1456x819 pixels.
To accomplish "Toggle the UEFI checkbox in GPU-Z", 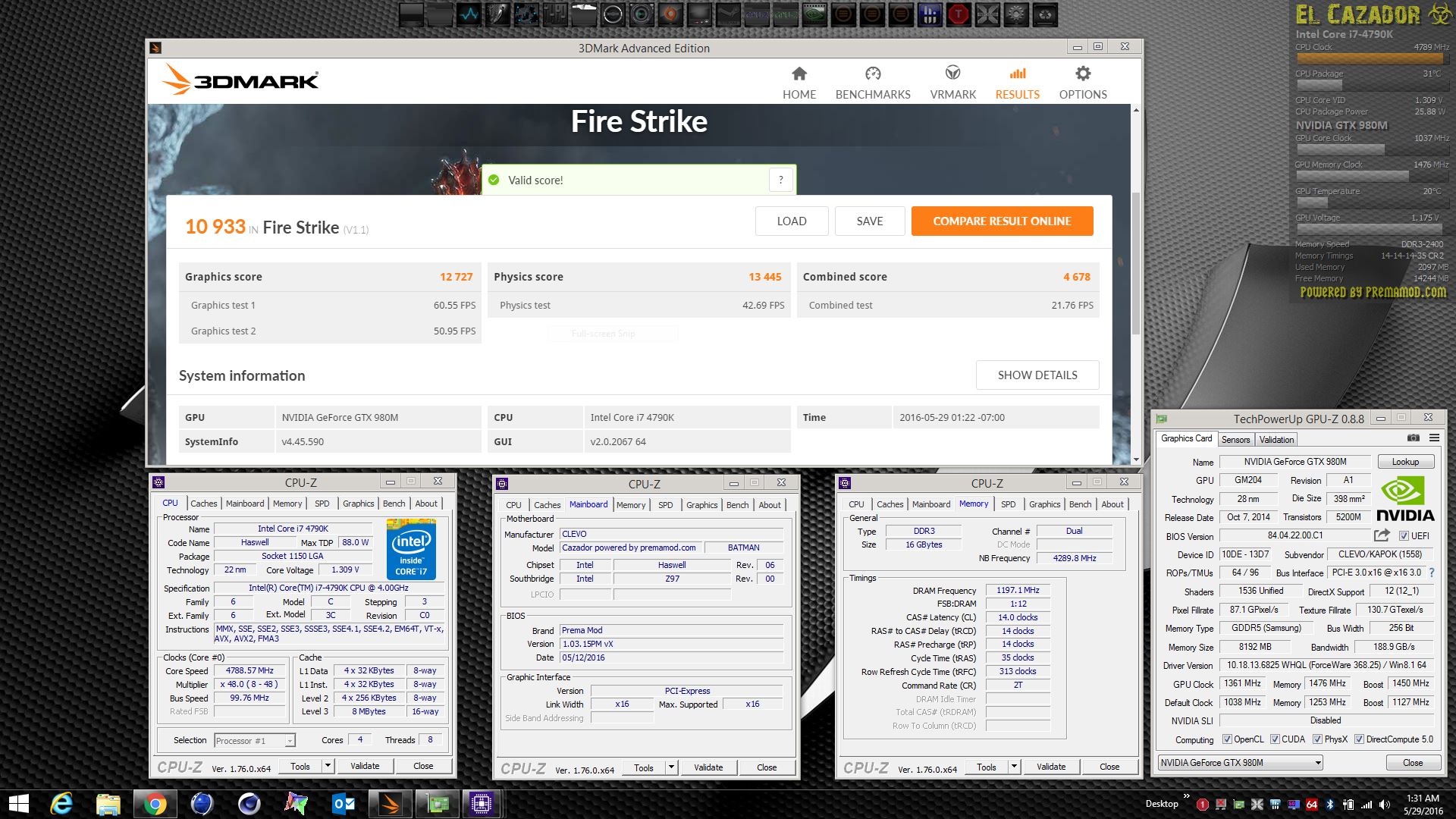I will click(x=1404, y=536).
